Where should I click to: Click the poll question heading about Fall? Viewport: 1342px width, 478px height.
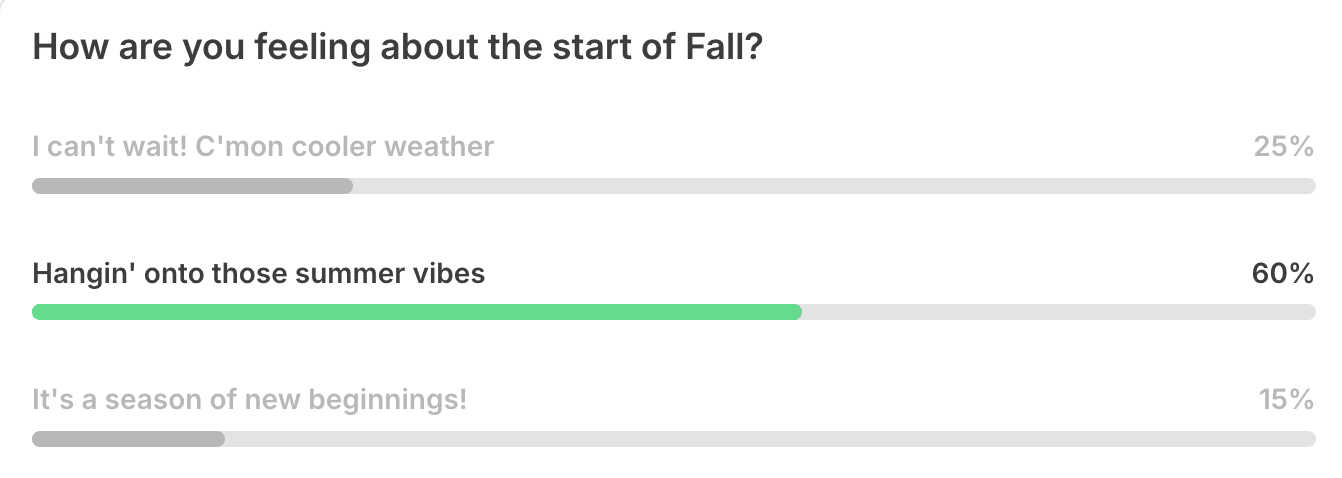pyautogui.click(x=398, y=48)
